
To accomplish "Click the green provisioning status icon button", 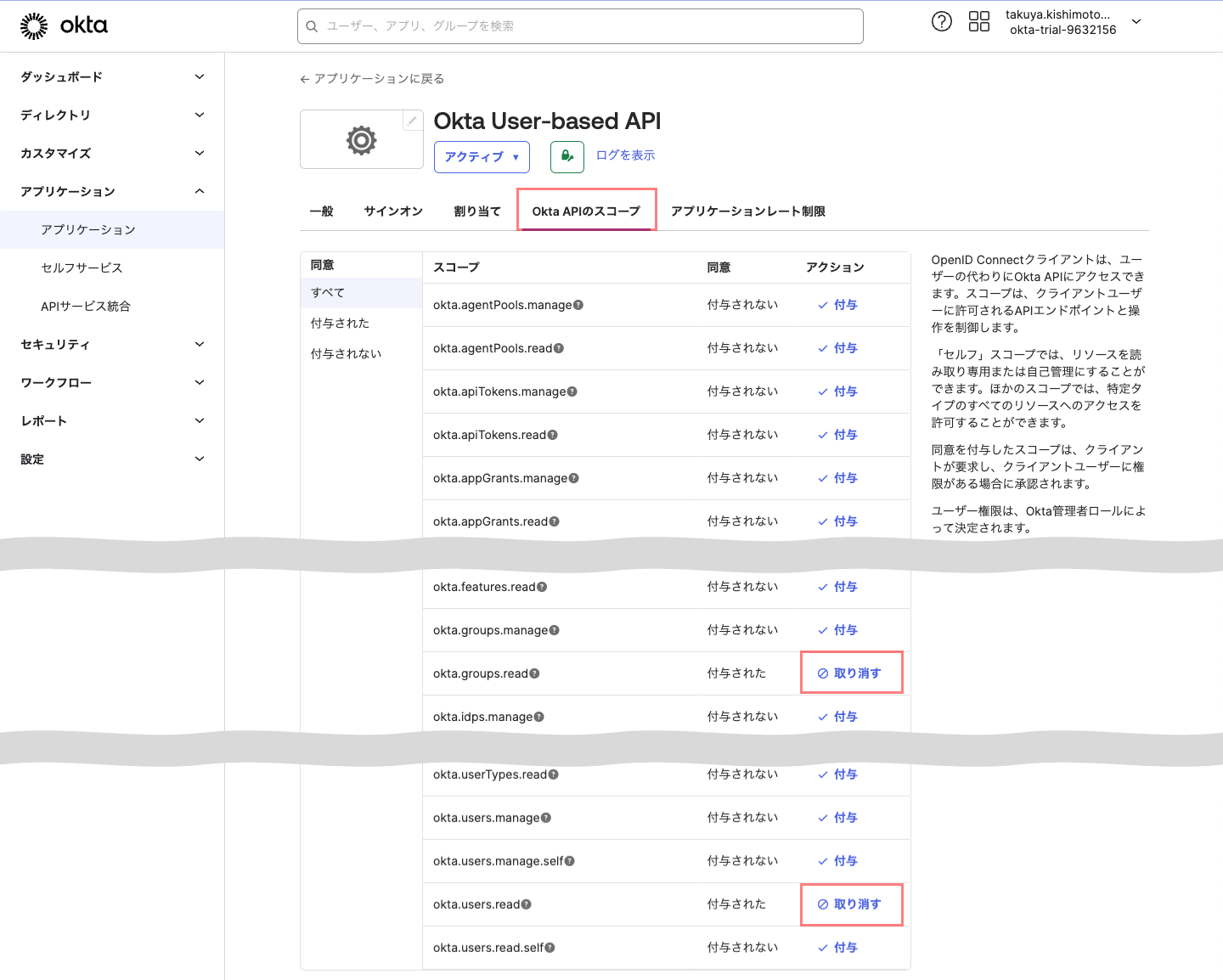I will click(566, 156).
